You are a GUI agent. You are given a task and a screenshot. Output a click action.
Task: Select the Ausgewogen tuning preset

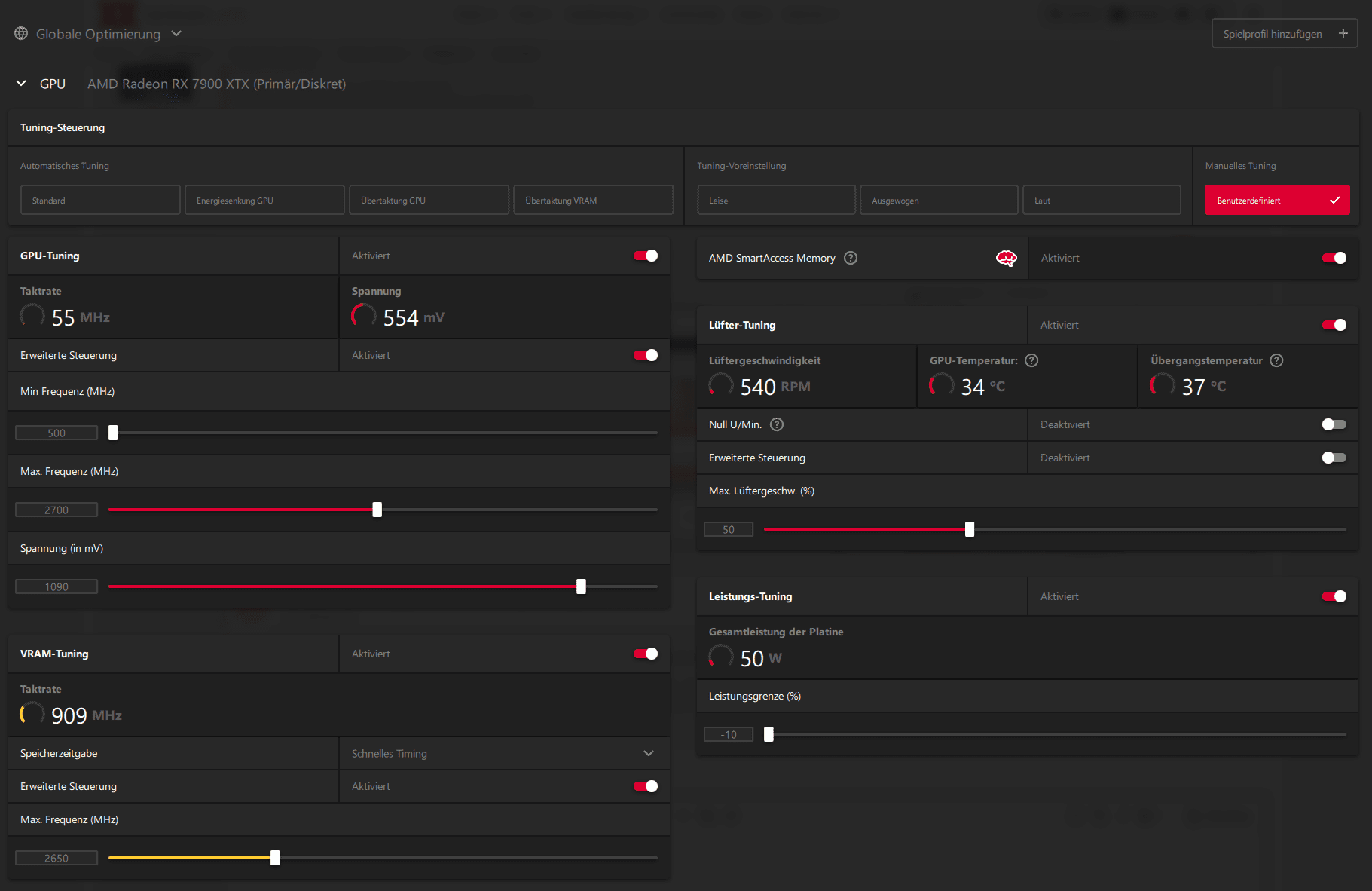(939, 201)
